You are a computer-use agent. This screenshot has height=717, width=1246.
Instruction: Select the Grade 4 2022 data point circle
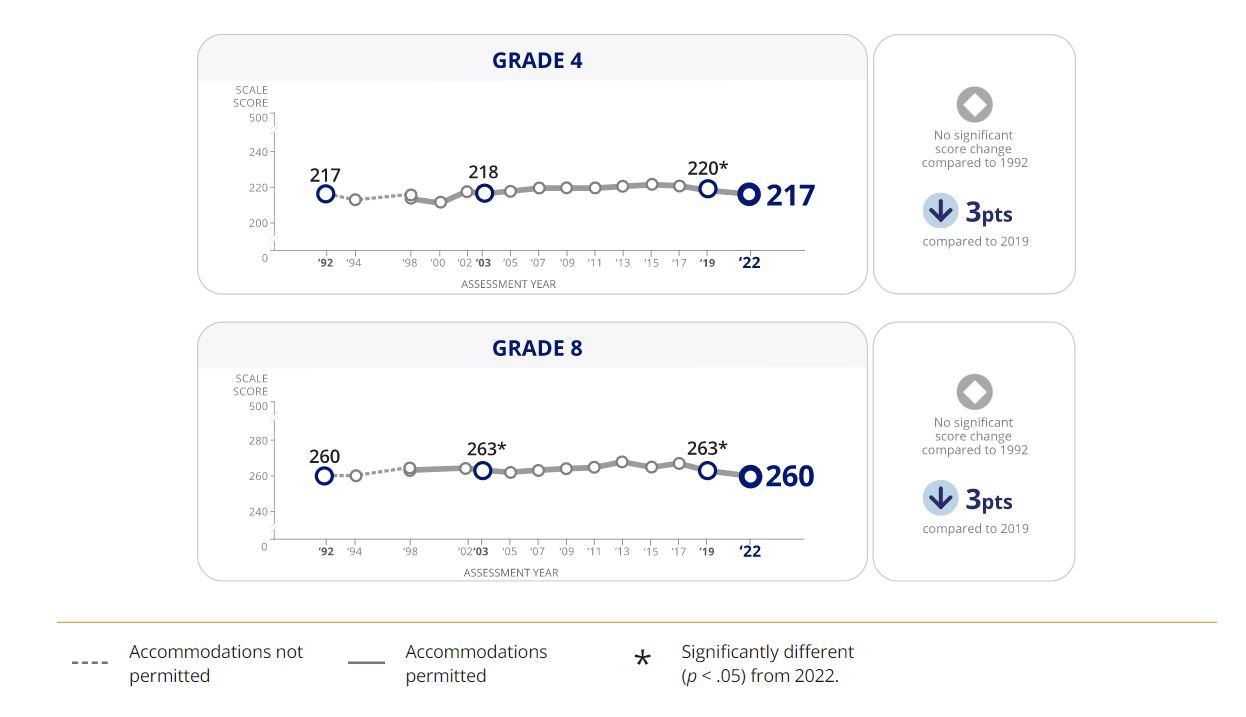748,195
